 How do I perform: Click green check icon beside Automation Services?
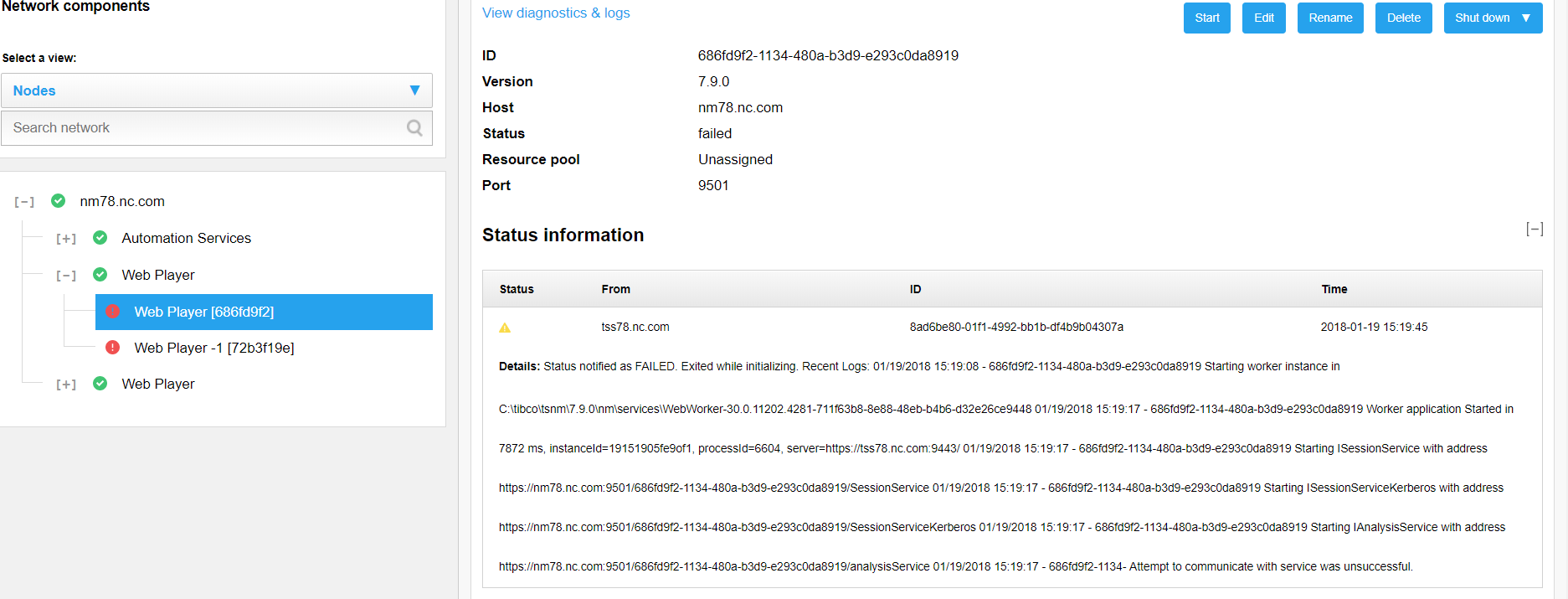coord(100,238)
